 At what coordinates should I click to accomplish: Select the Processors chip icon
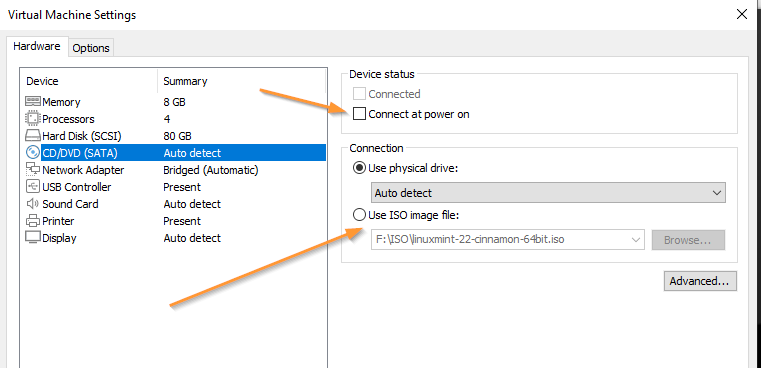pyautogui.click(x=33, y=119)
